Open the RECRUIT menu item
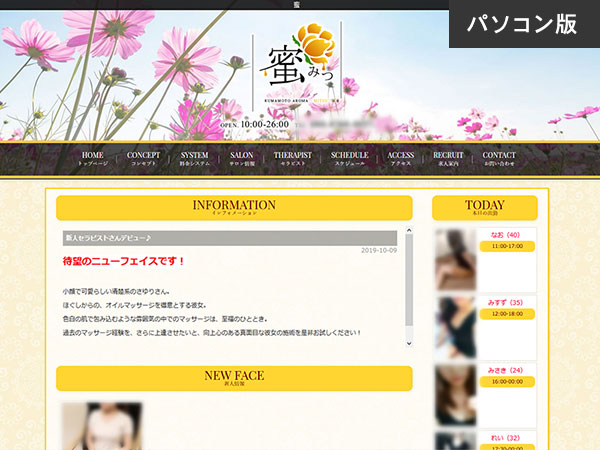 click(x=448, y=159)
